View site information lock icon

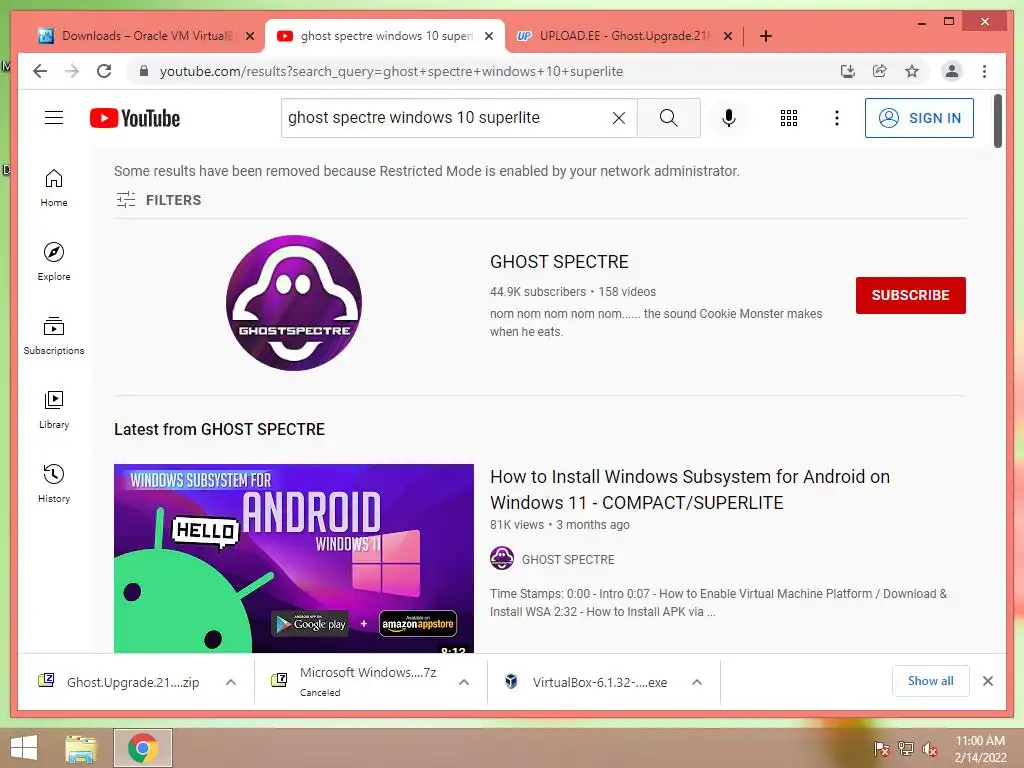coord(144,71)
